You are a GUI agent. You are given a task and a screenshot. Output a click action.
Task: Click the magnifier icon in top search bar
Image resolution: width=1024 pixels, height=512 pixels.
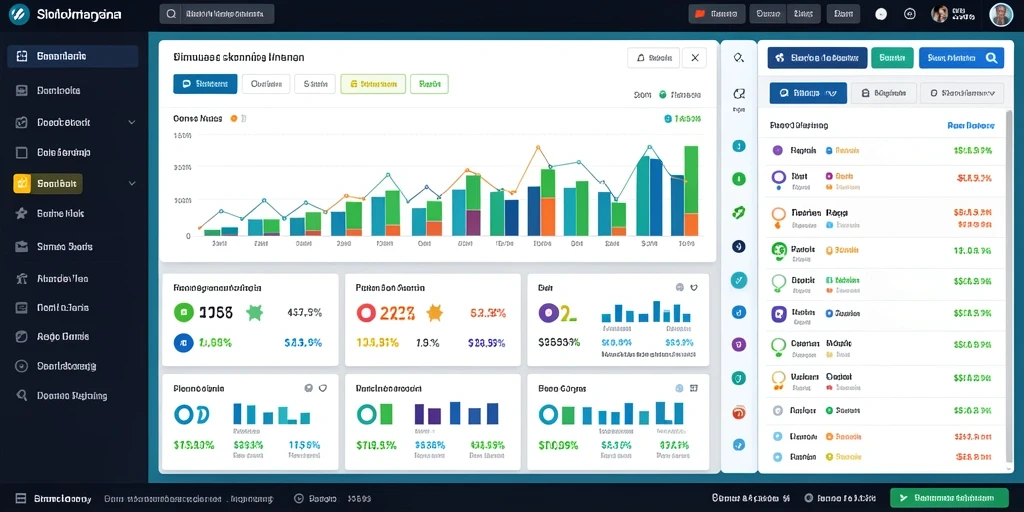coord(171,14)
